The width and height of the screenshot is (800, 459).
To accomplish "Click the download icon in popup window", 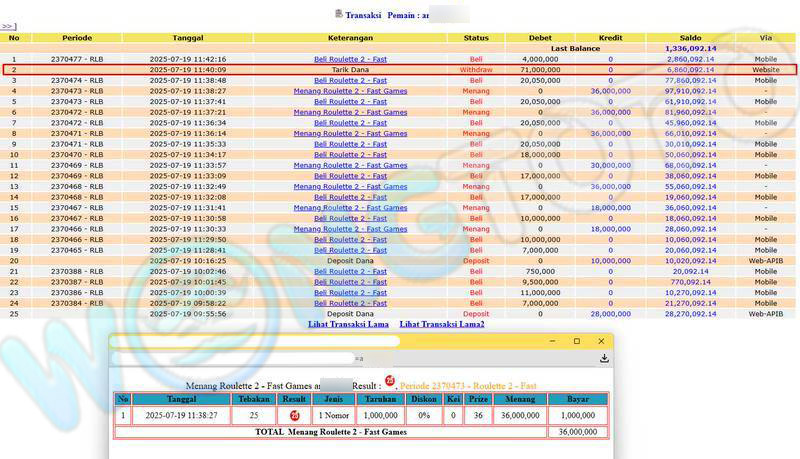I will [604, 358].
